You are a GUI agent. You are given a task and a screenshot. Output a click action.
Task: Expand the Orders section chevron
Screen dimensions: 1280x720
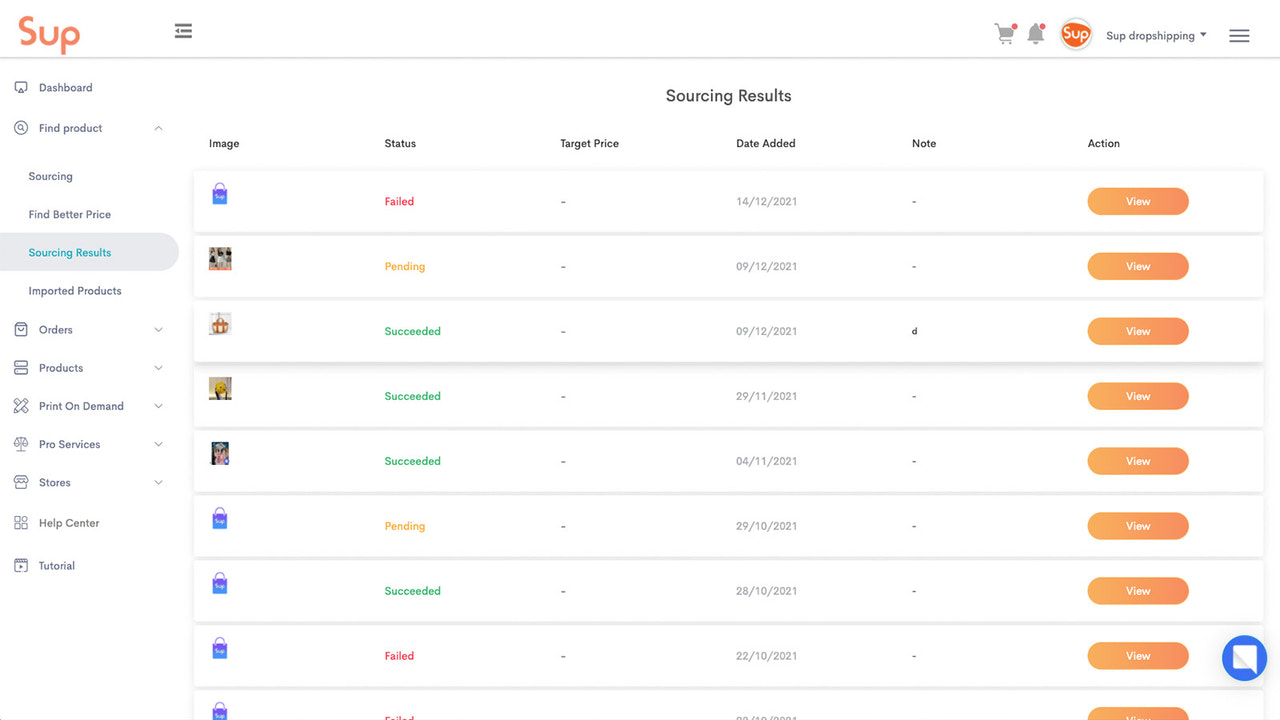[x=158, y=330]
